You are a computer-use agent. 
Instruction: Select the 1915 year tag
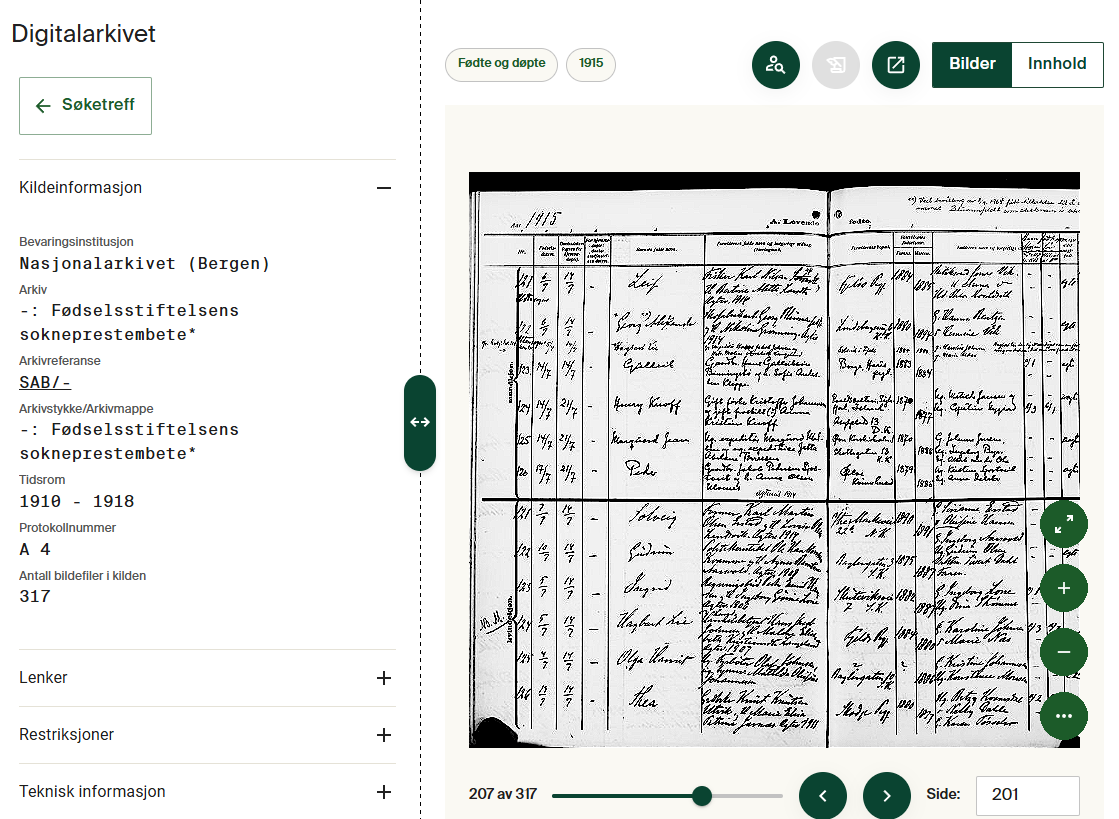[591, 64]
